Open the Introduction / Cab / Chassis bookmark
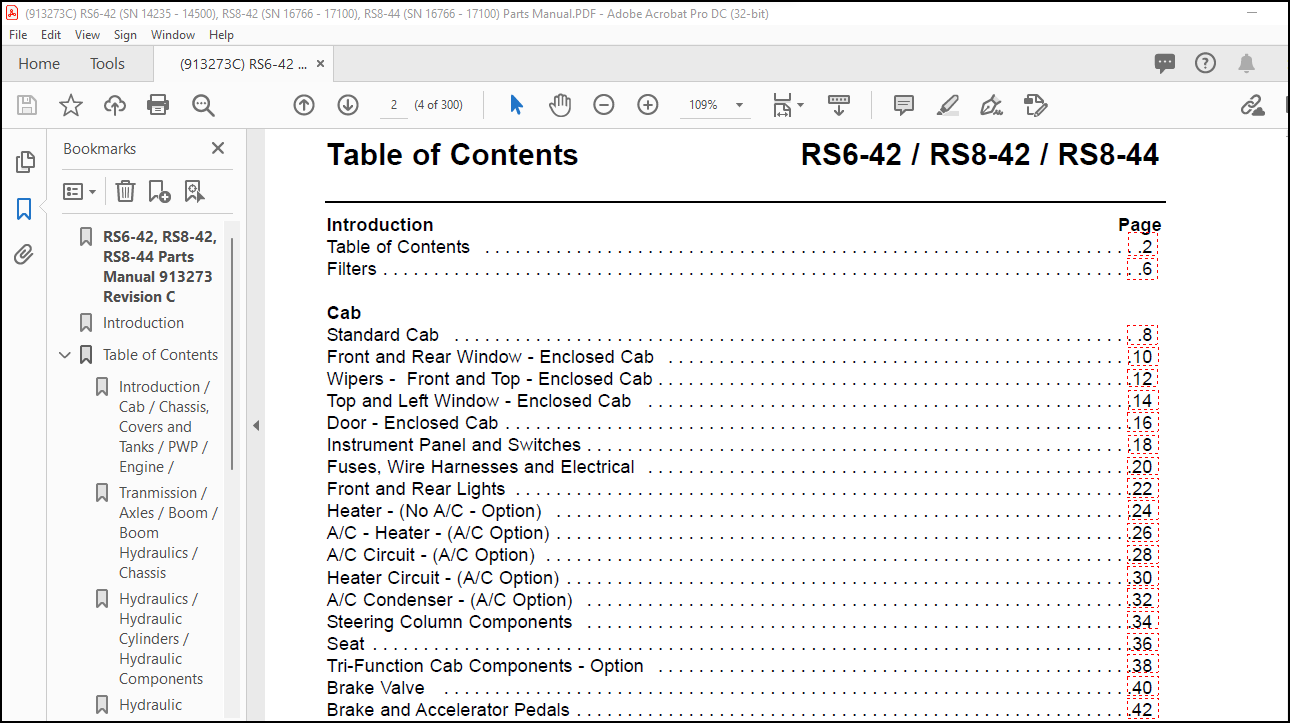Screen dimensions: 1290x723 165,427
